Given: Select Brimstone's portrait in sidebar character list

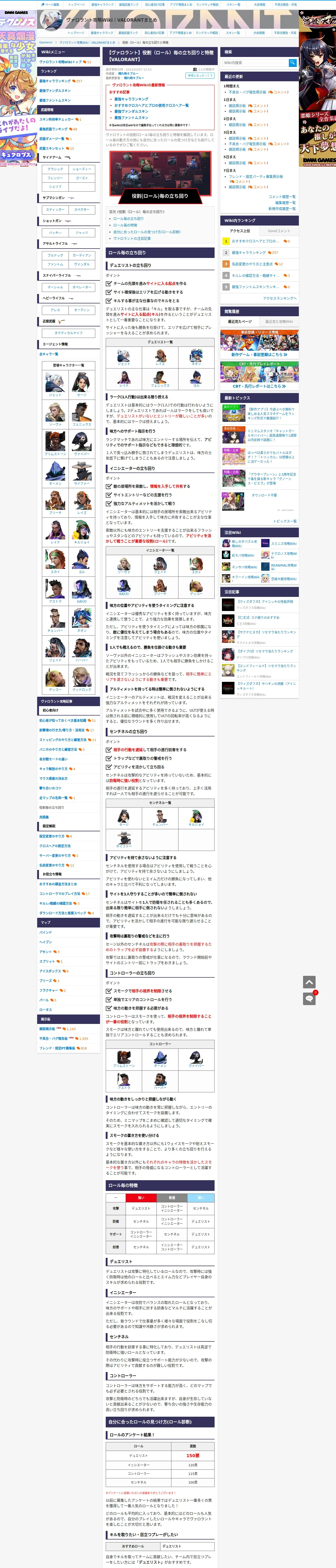Looking at the screenshot, I should (x=55, y=441).
